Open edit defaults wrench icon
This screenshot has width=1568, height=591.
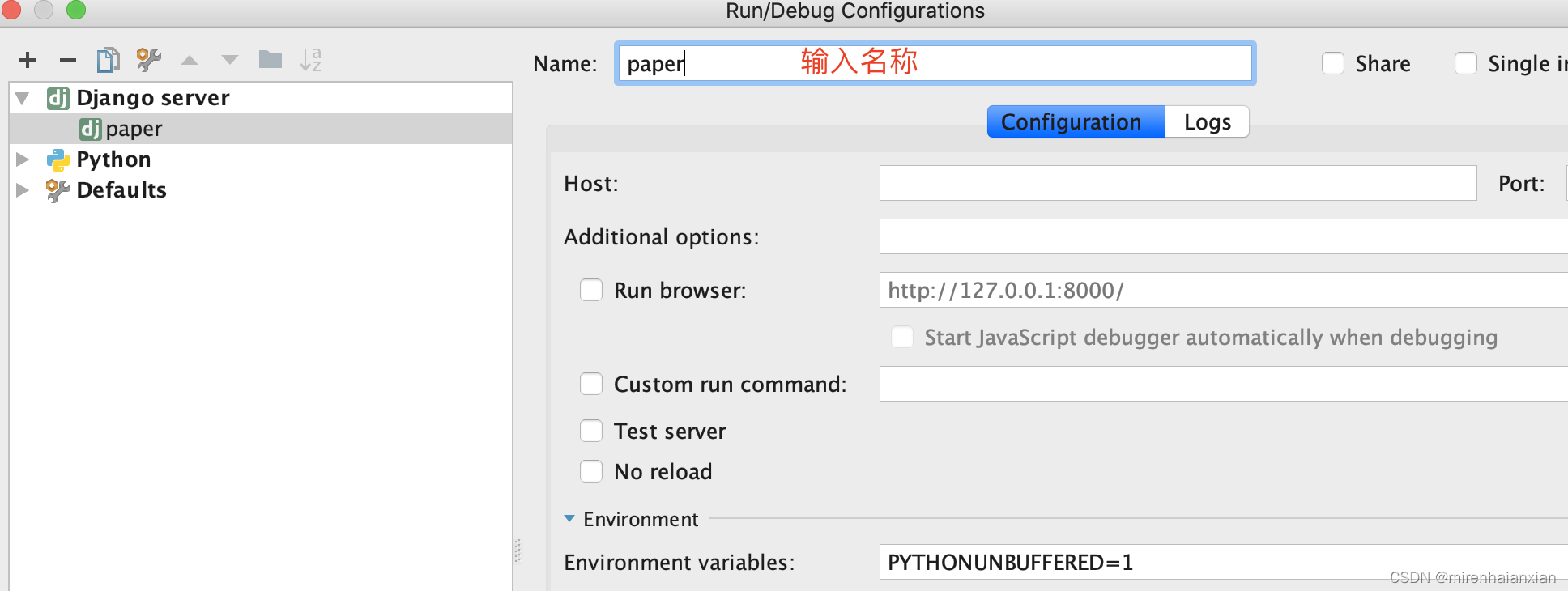pyautogui.click(x=148, y=60)
